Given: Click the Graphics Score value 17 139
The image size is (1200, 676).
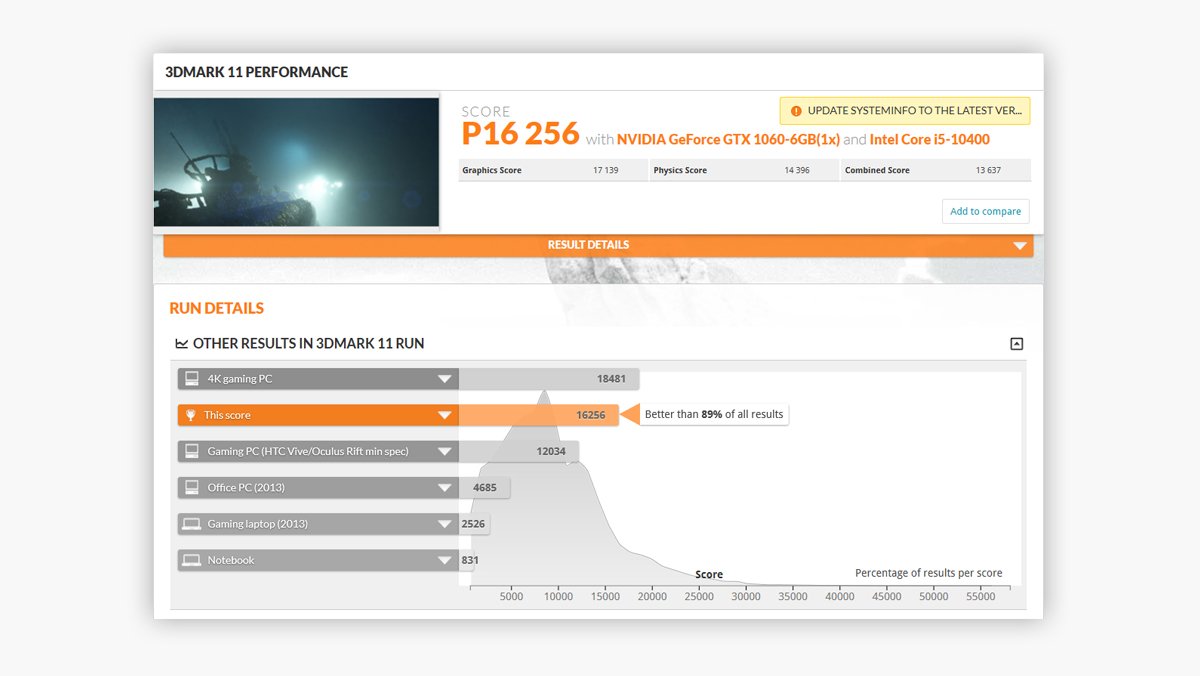Looking at the screenshot, I should click(606, 170).
